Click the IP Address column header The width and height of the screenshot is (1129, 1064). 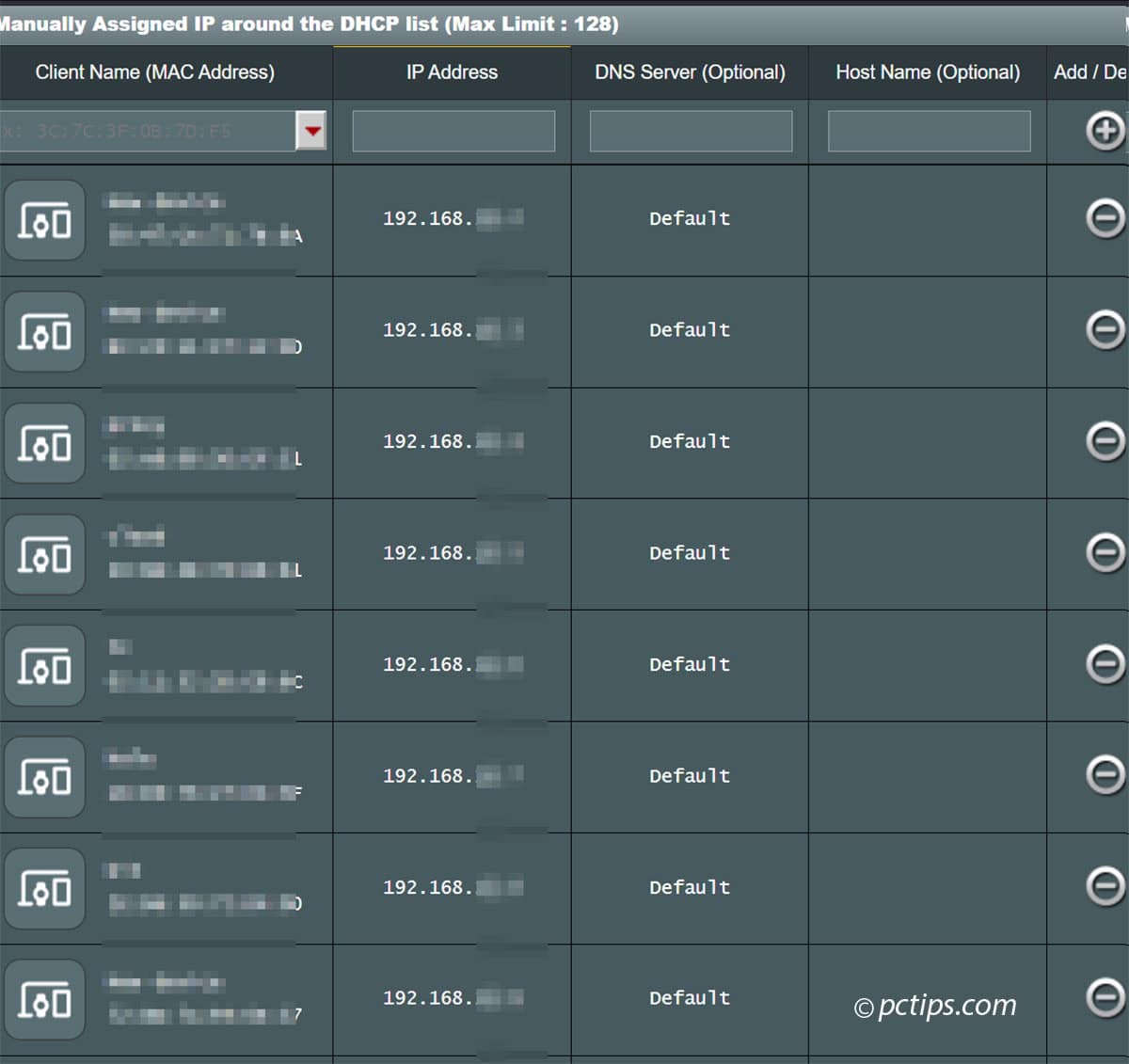point(452,72)
